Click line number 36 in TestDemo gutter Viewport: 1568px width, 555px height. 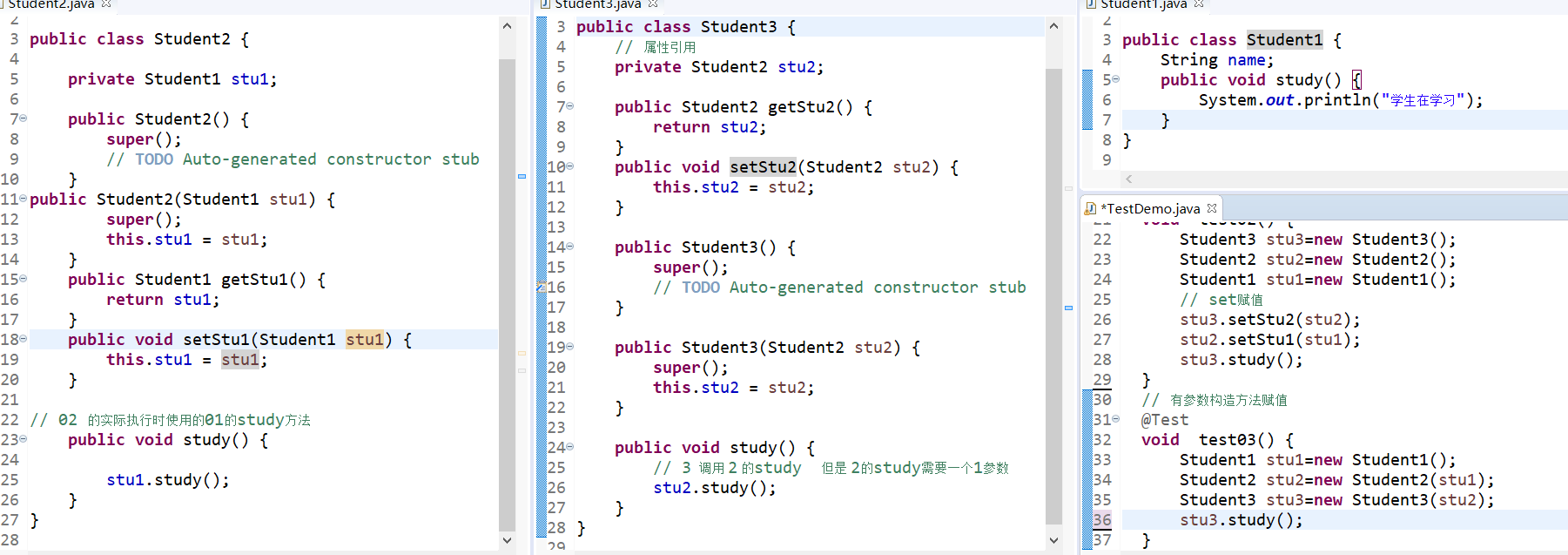pyautogui.click(x=1102, y=520)
